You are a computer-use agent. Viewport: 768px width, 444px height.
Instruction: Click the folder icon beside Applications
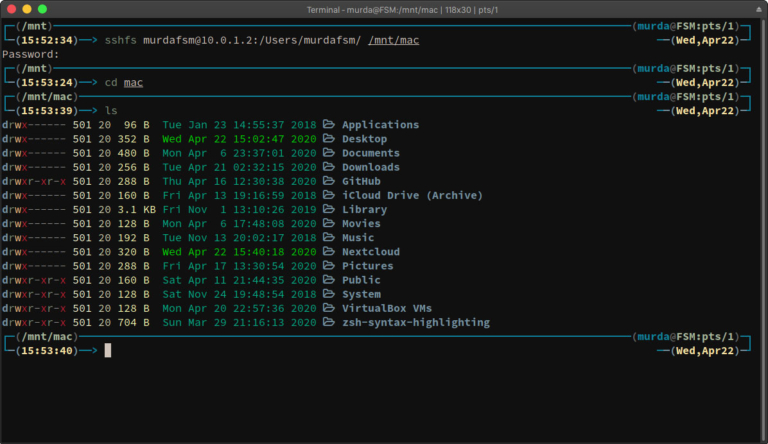click(x=329, y=124)
